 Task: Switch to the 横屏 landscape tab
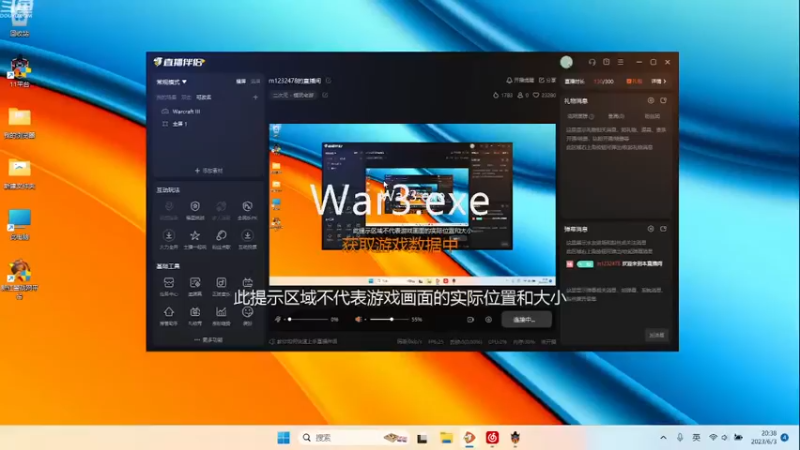tap(241, 82)
